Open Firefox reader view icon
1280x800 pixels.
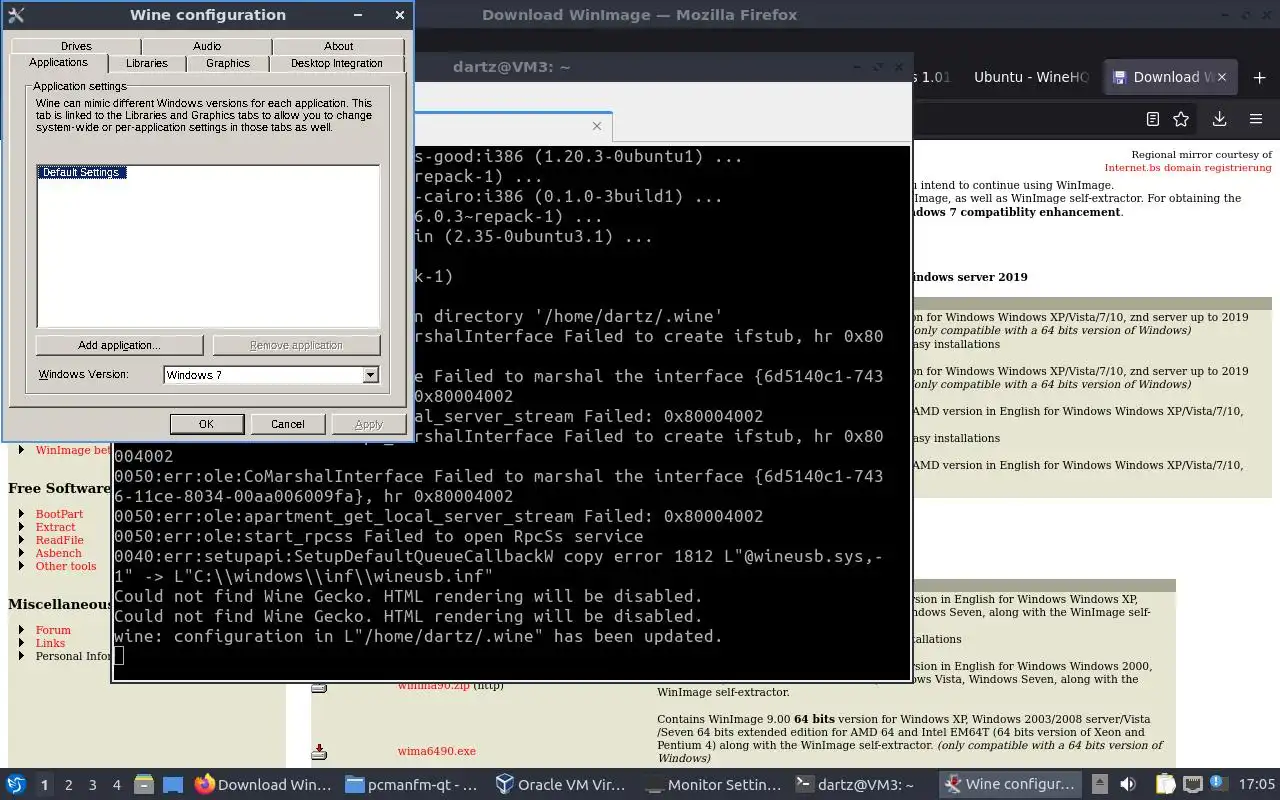point(1152,119)
